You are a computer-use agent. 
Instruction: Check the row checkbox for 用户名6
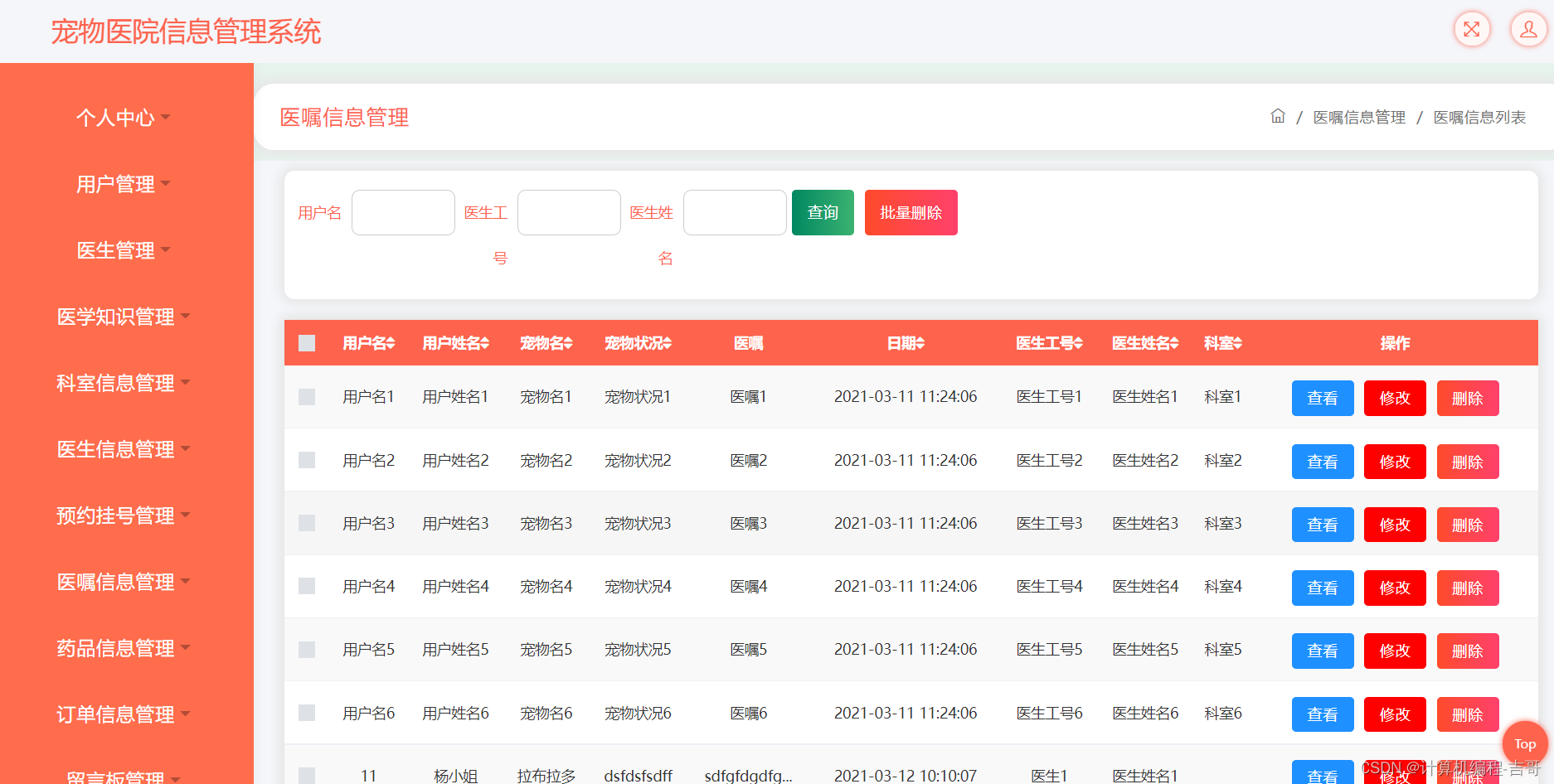click(307, 713)
